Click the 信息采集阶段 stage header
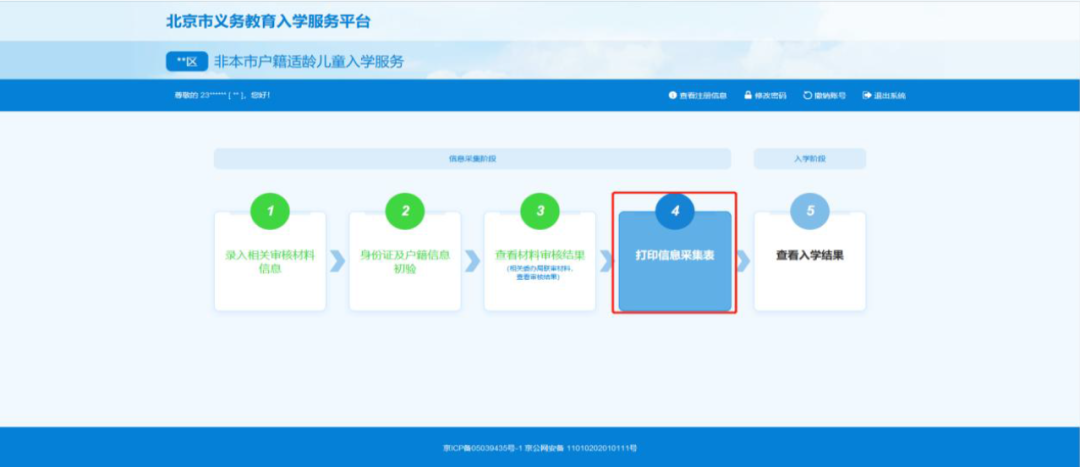The image size is (1080, 467). 472,158
